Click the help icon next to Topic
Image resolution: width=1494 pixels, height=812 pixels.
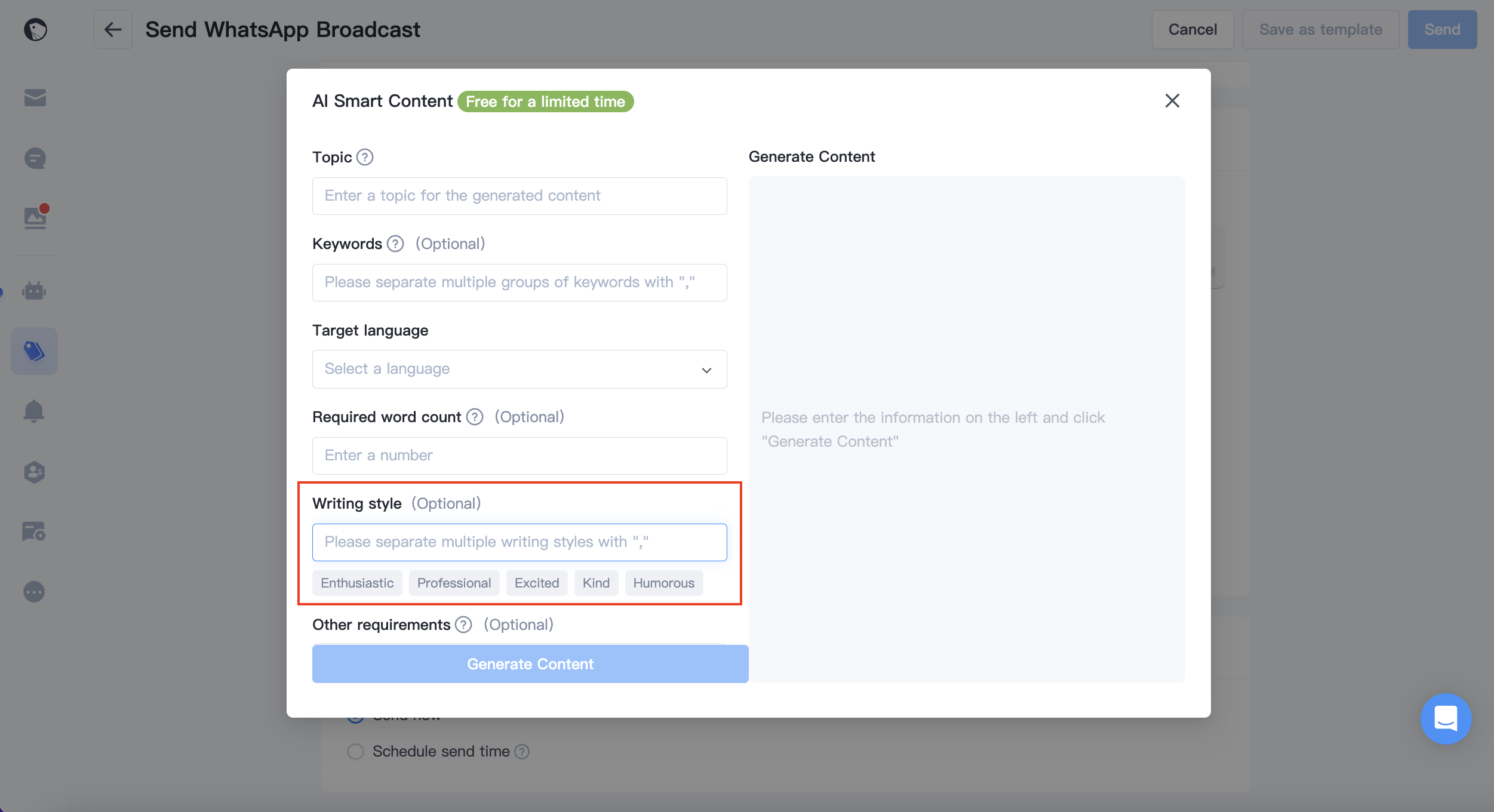(x=365, y=157)
